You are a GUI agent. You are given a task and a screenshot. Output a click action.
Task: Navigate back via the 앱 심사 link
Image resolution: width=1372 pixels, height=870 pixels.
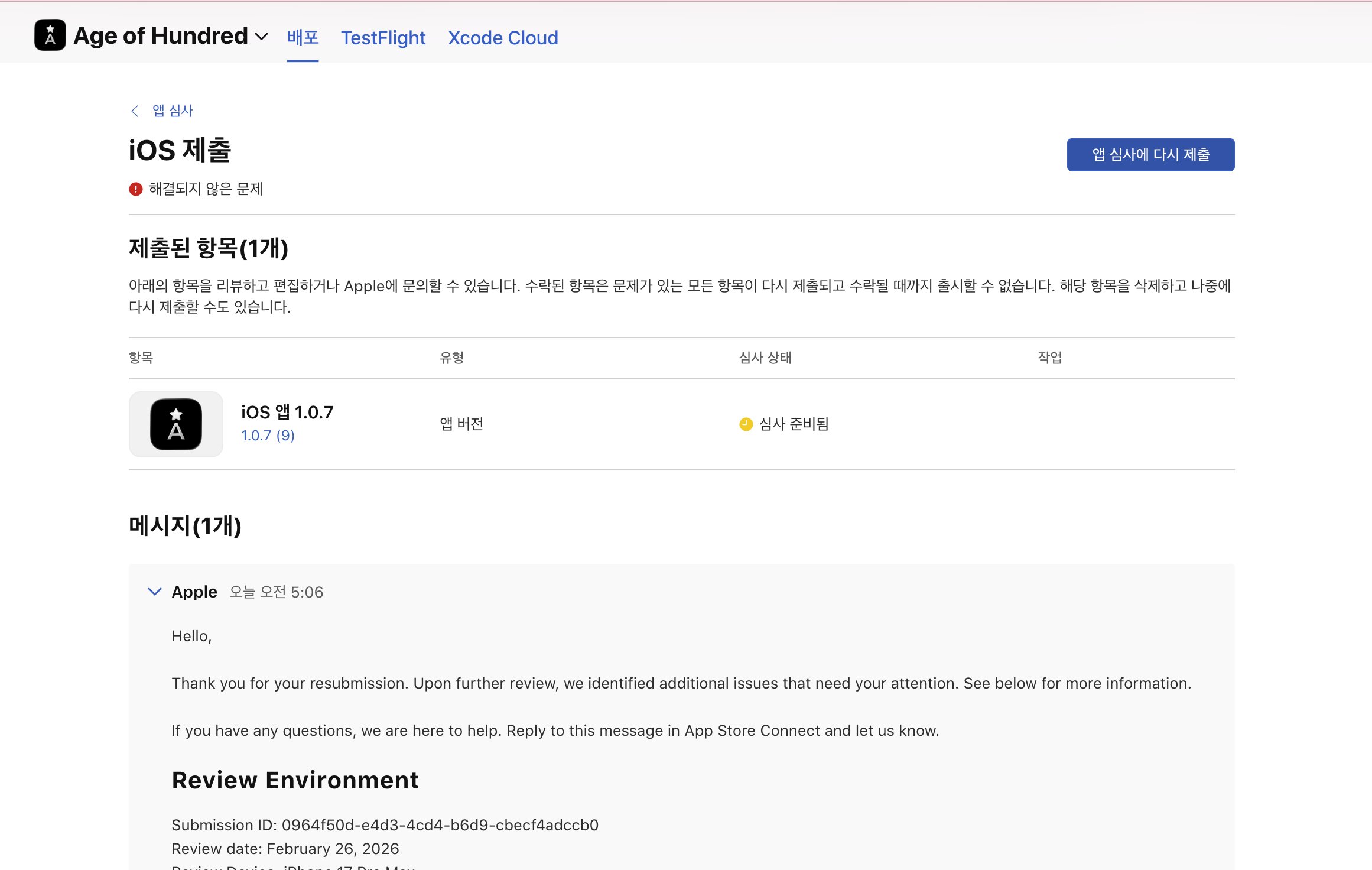173,111
